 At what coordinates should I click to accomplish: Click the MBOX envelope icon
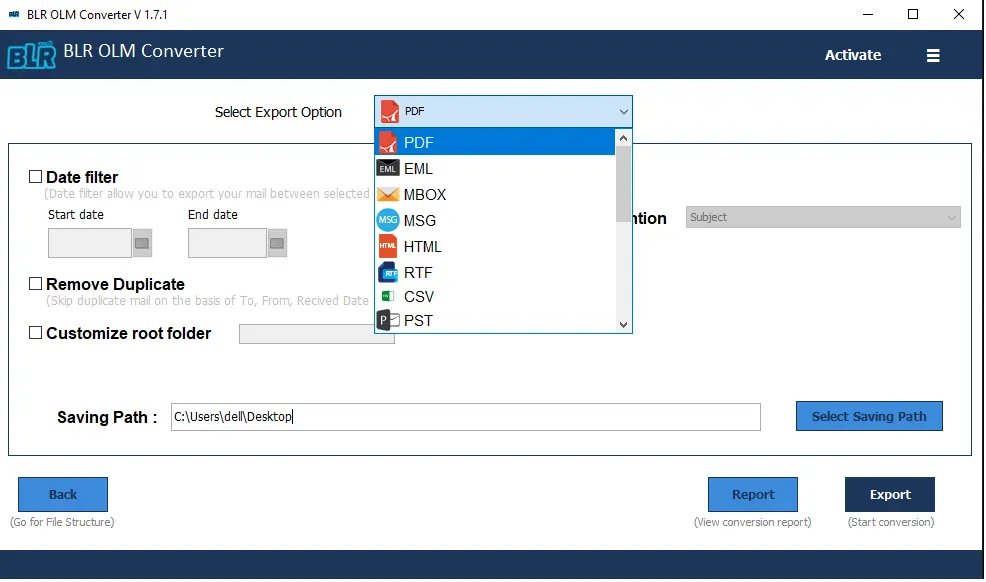(387, 194)
